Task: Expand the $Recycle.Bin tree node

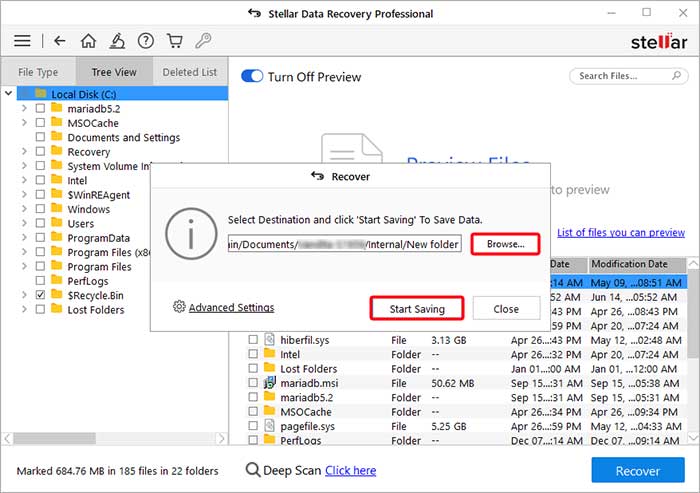Action: tap(24, 295)
